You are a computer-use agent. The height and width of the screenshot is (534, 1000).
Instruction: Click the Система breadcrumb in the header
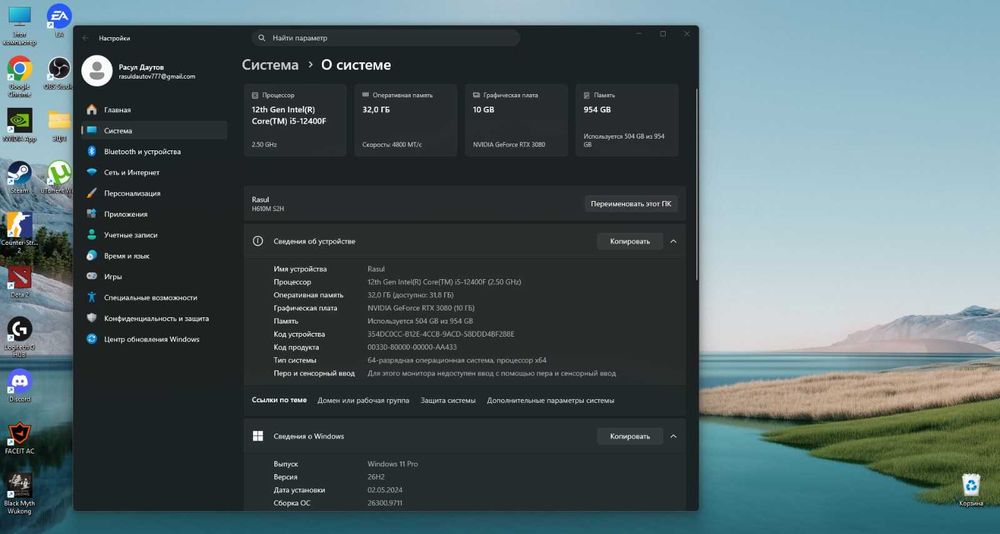coord(270,65)
